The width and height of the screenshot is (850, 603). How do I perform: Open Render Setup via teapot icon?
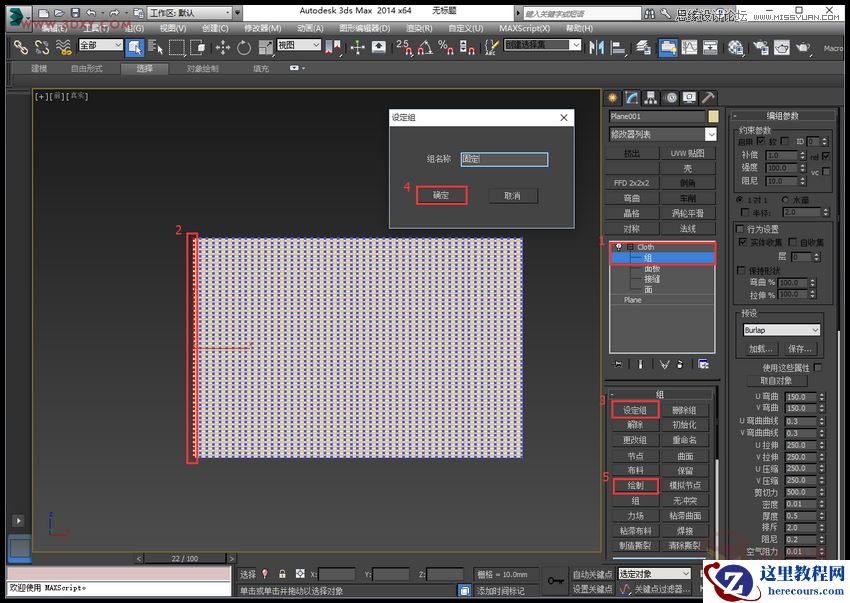tap(760, 47)
